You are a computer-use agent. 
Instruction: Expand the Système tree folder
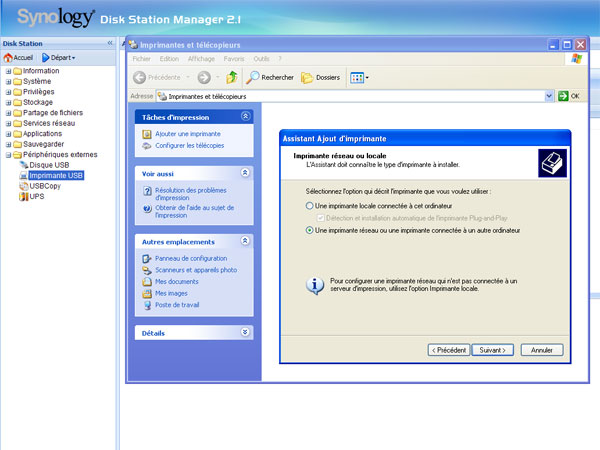click(8, 82)
